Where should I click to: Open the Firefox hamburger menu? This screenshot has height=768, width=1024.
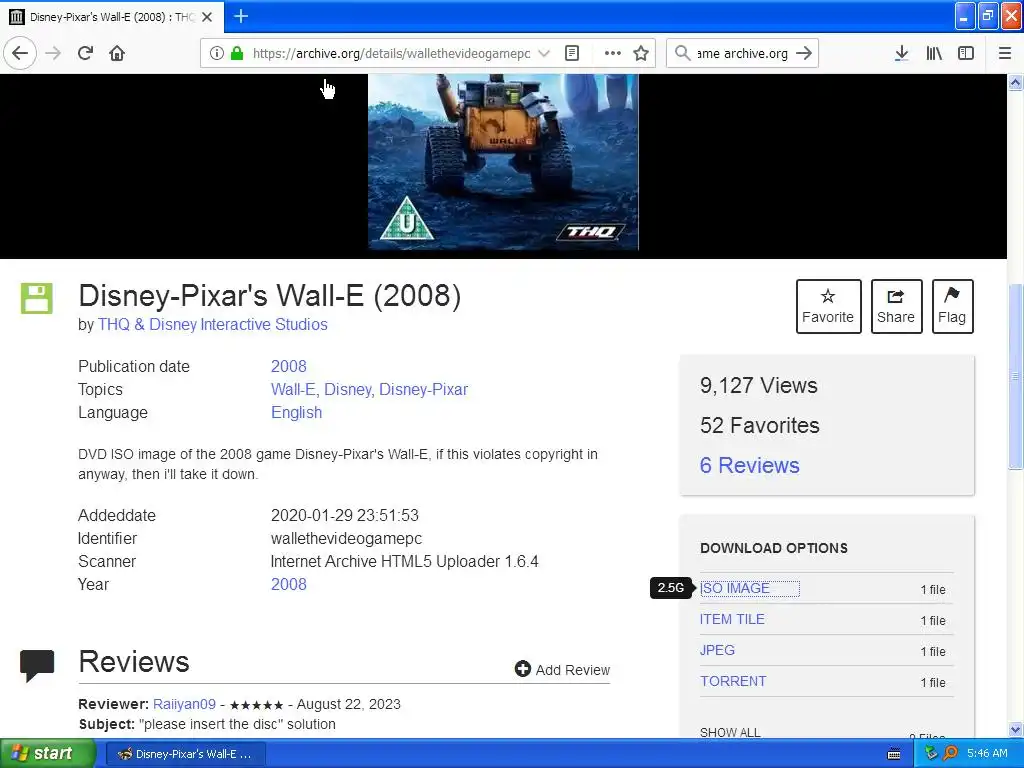[1004, 53]
